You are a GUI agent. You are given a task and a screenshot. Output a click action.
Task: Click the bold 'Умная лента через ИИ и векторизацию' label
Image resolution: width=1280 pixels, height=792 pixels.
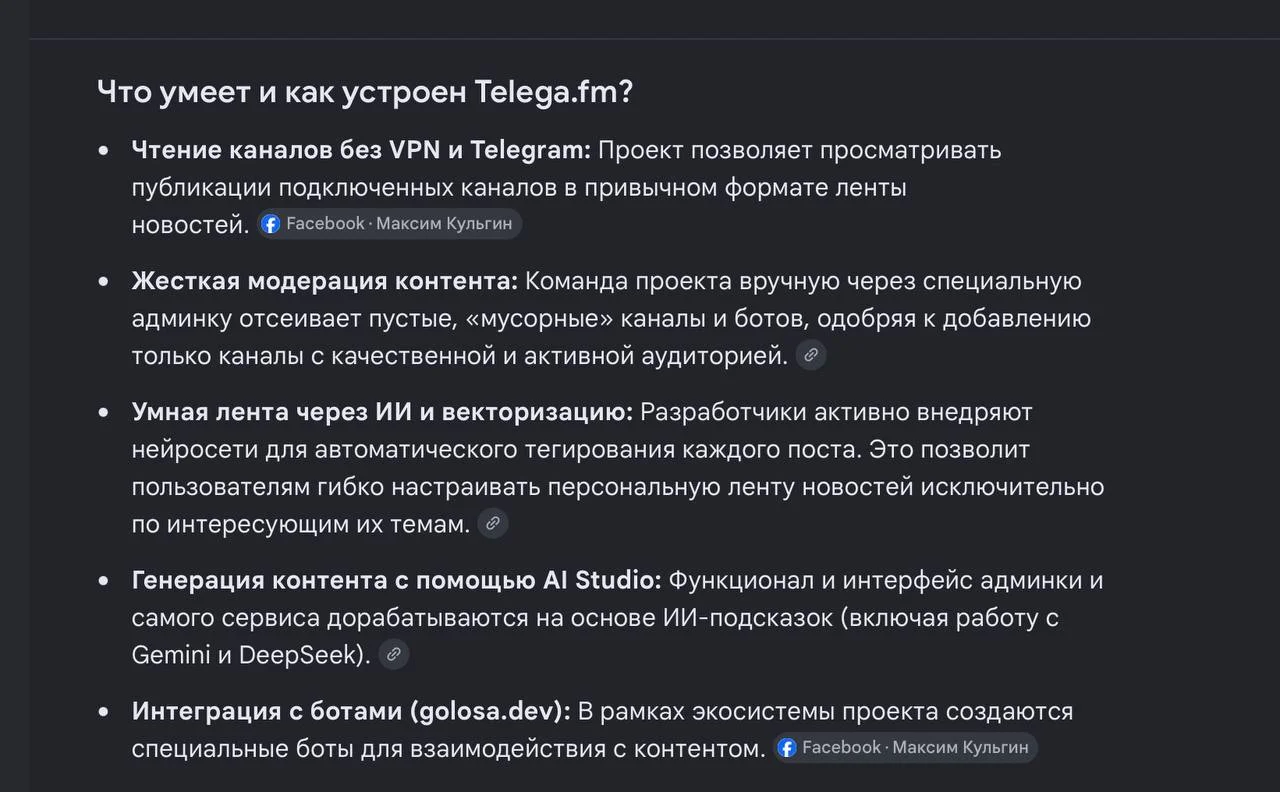[382, 412]
